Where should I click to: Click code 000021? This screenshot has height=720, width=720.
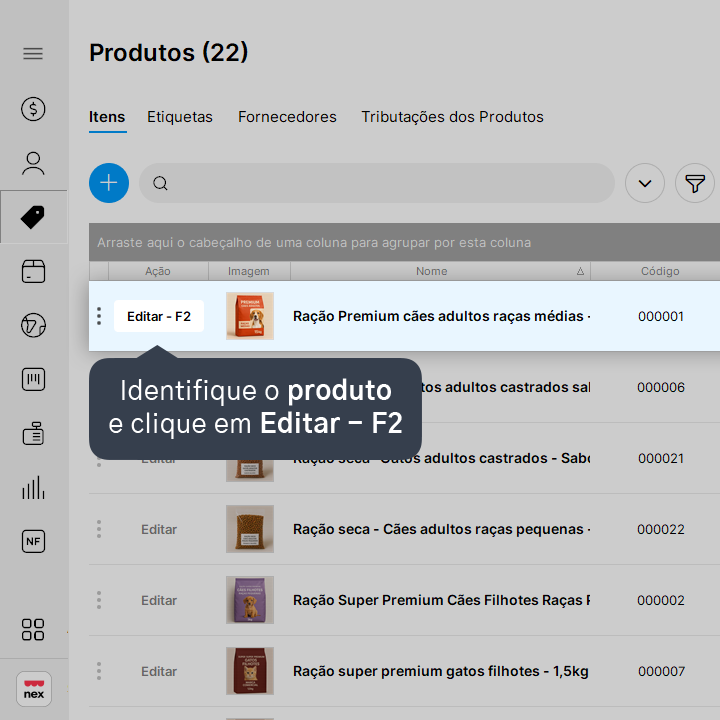(661, 458)
